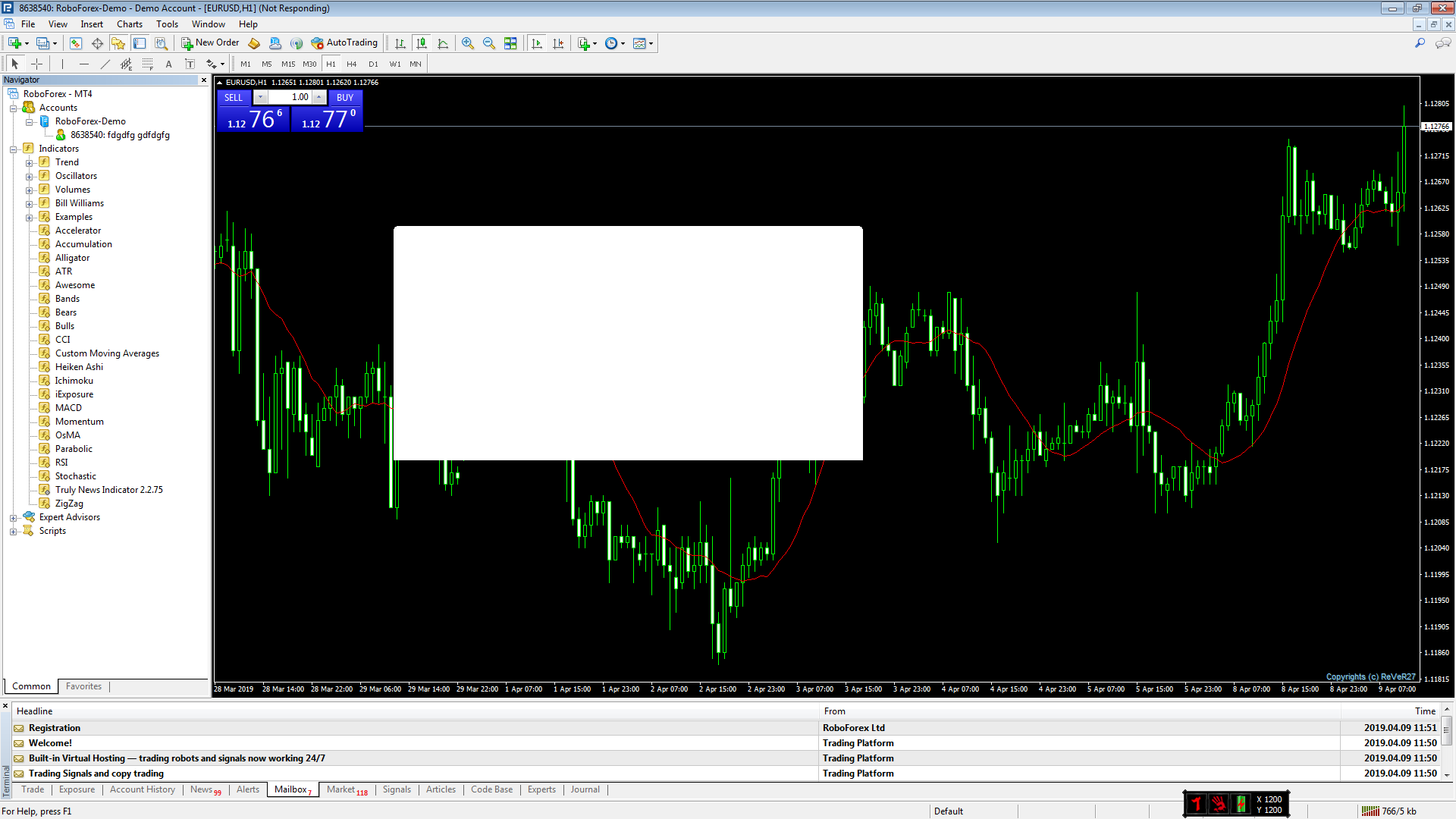The image size is (1456, 819).
Task: Expand the Bill Williams folder
Action: coord(29,203)
